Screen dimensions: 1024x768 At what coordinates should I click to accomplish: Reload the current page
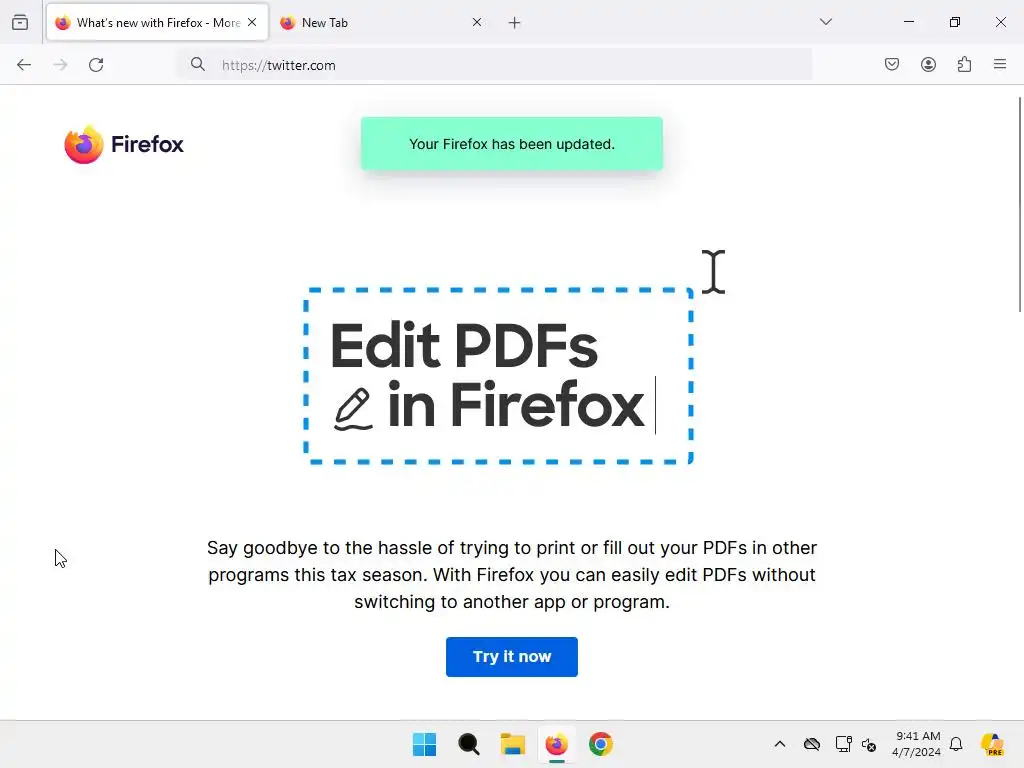point(96,65)
